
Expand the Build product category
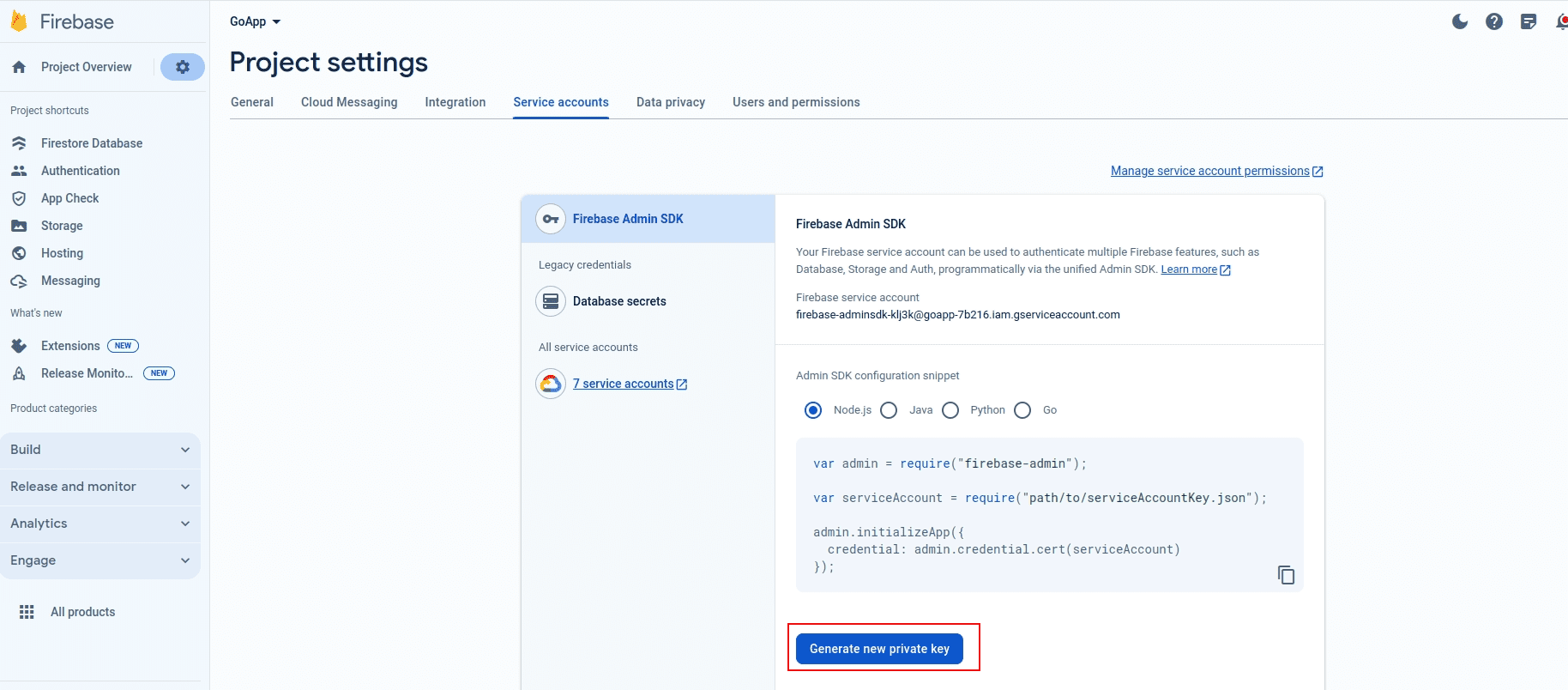[x=100, y=450]
